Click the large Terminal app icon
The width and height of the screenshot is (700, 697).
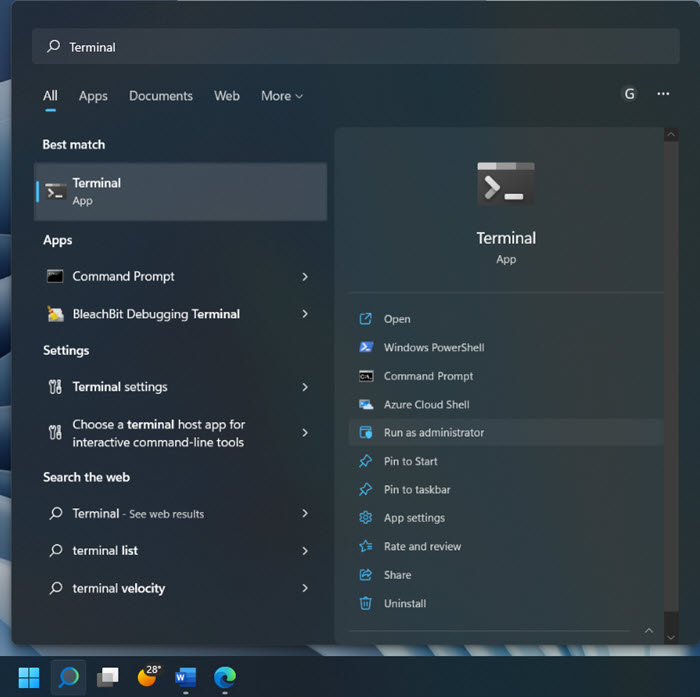505,184
